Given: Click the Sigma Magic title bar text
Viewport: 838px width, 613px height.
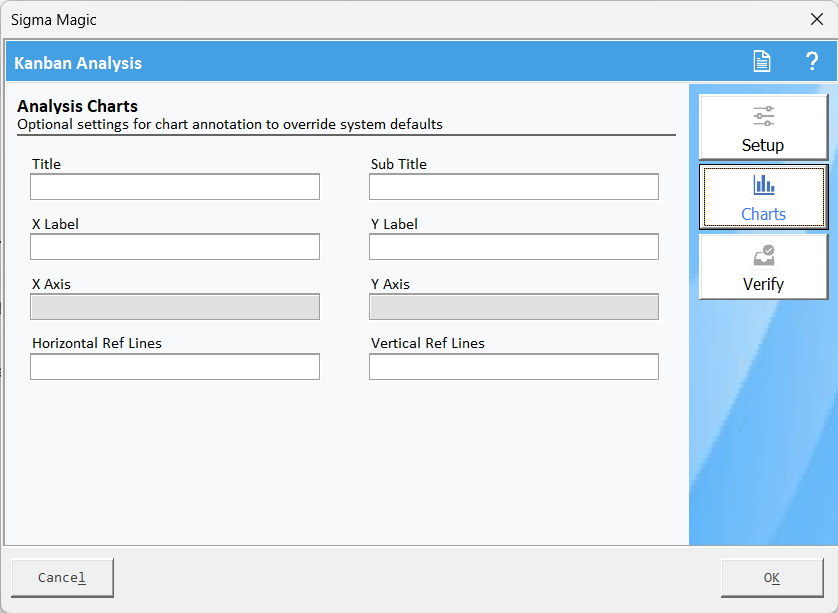Looking at the screenshot, I should pyautogui.click(x=54, y=20).
